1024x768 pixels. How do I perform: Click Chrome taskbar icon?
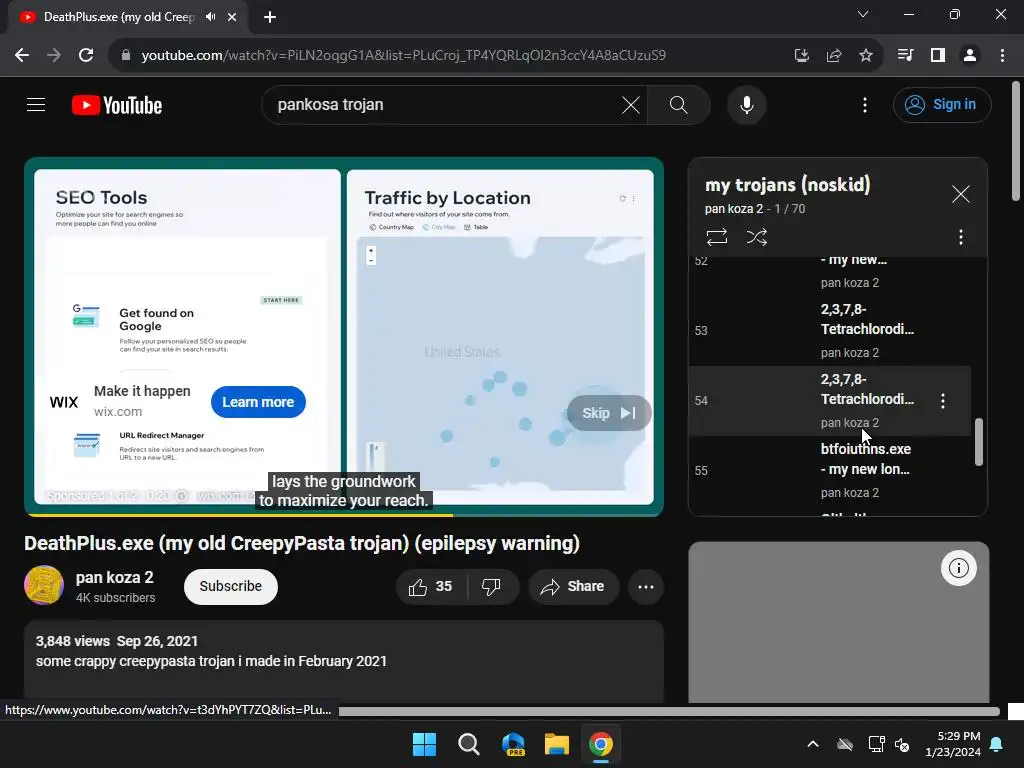click(x=601, y=744)
